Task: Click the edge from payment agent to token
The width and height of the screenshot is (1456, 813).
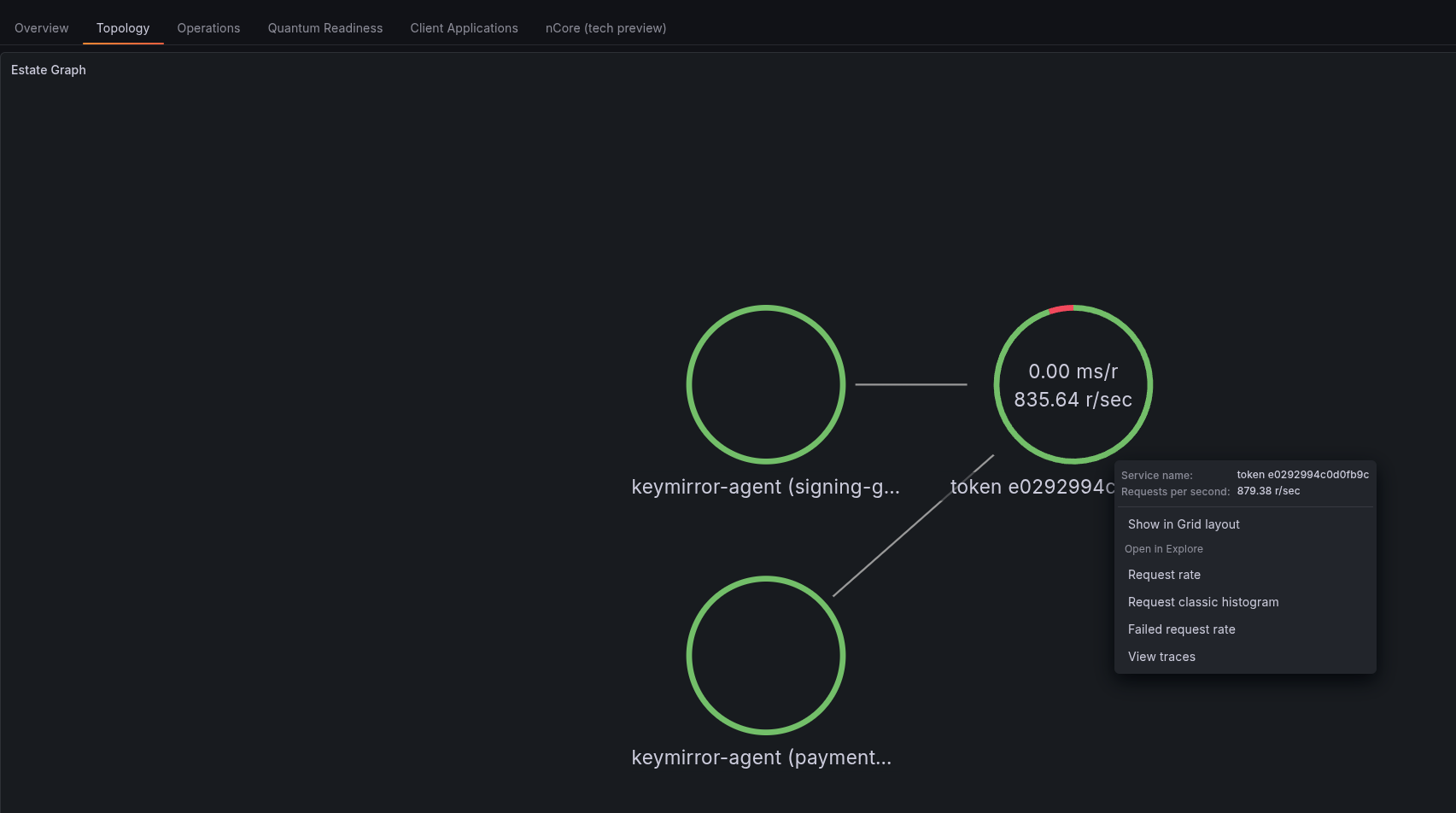Action: tap(913, 525)
